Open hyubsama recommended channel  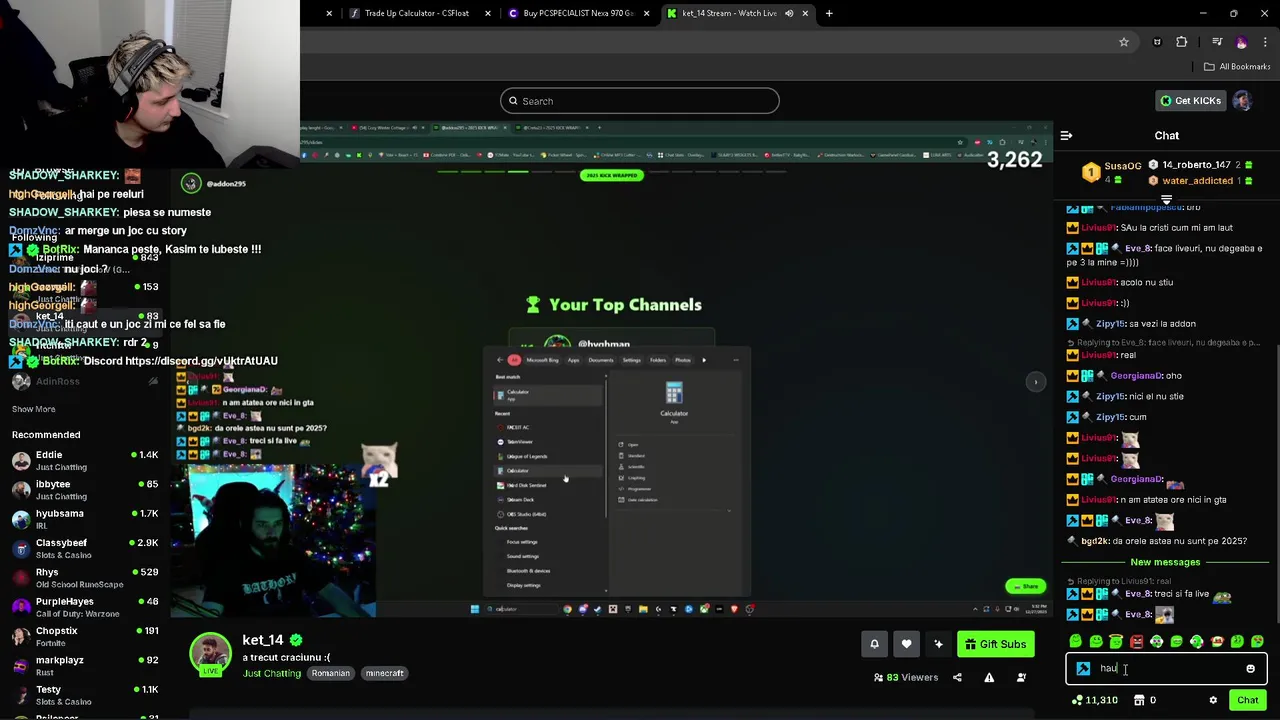[x=84, y=520]
